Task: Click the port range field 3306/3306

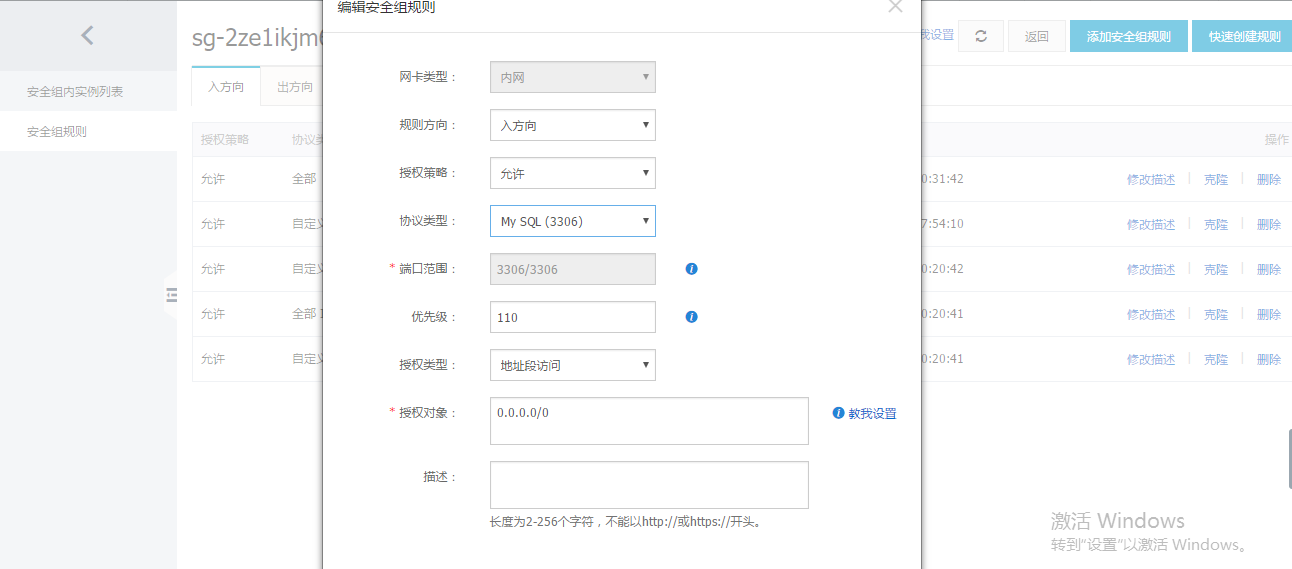Action: [573, 269]
